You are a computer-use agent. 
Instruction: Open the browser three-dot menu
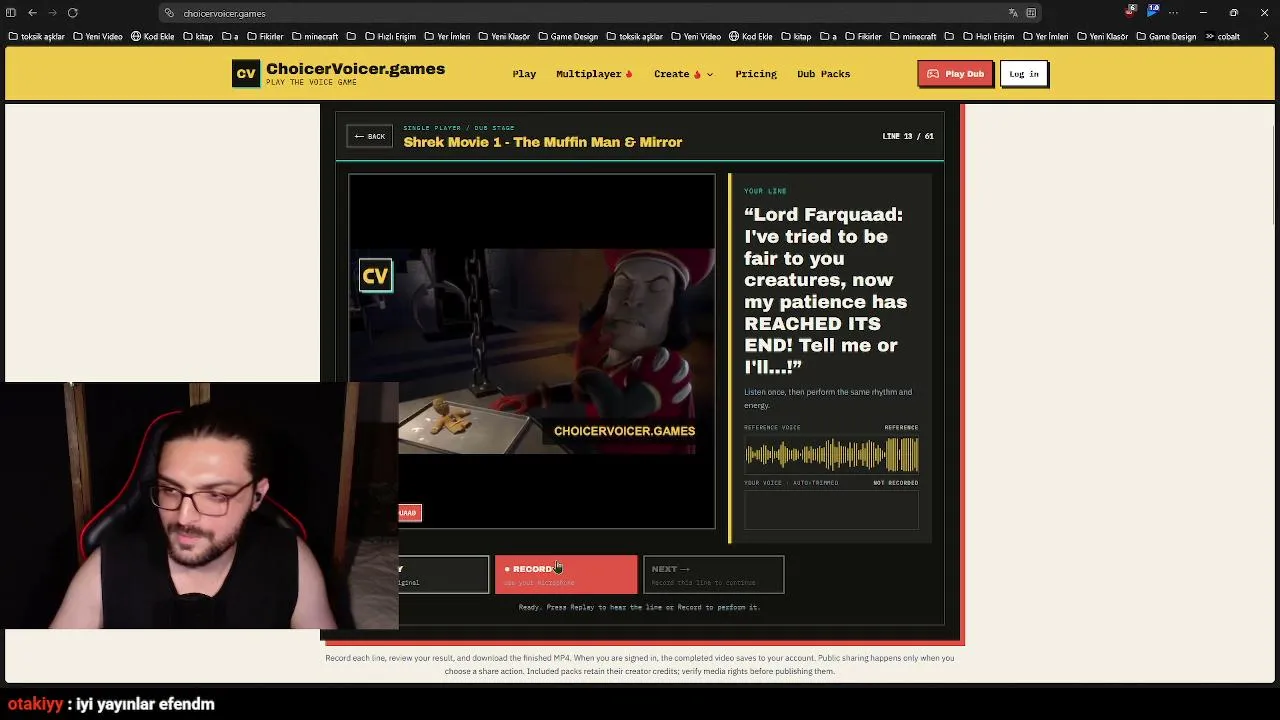(1174, 13)
